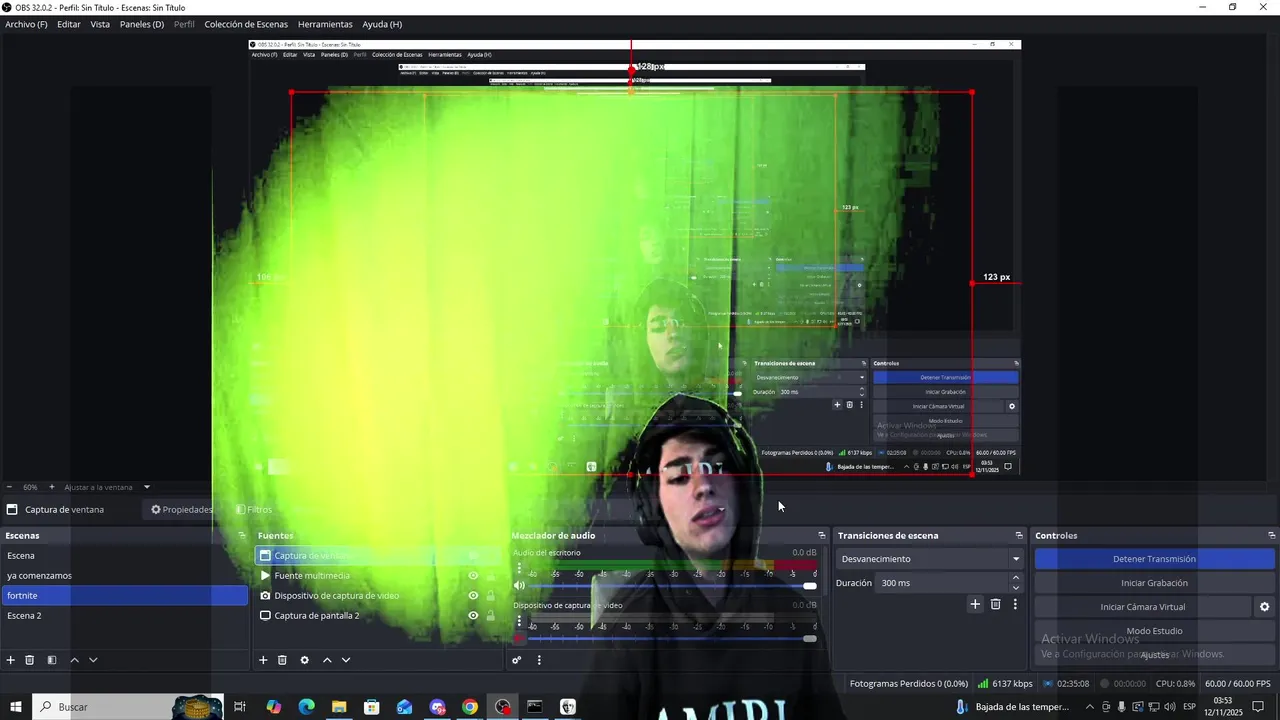Image resolution: width=1280 pixels, height=720 pixels.
Task: Open Audio del escritorio options dots
Action: coord(519,567)
